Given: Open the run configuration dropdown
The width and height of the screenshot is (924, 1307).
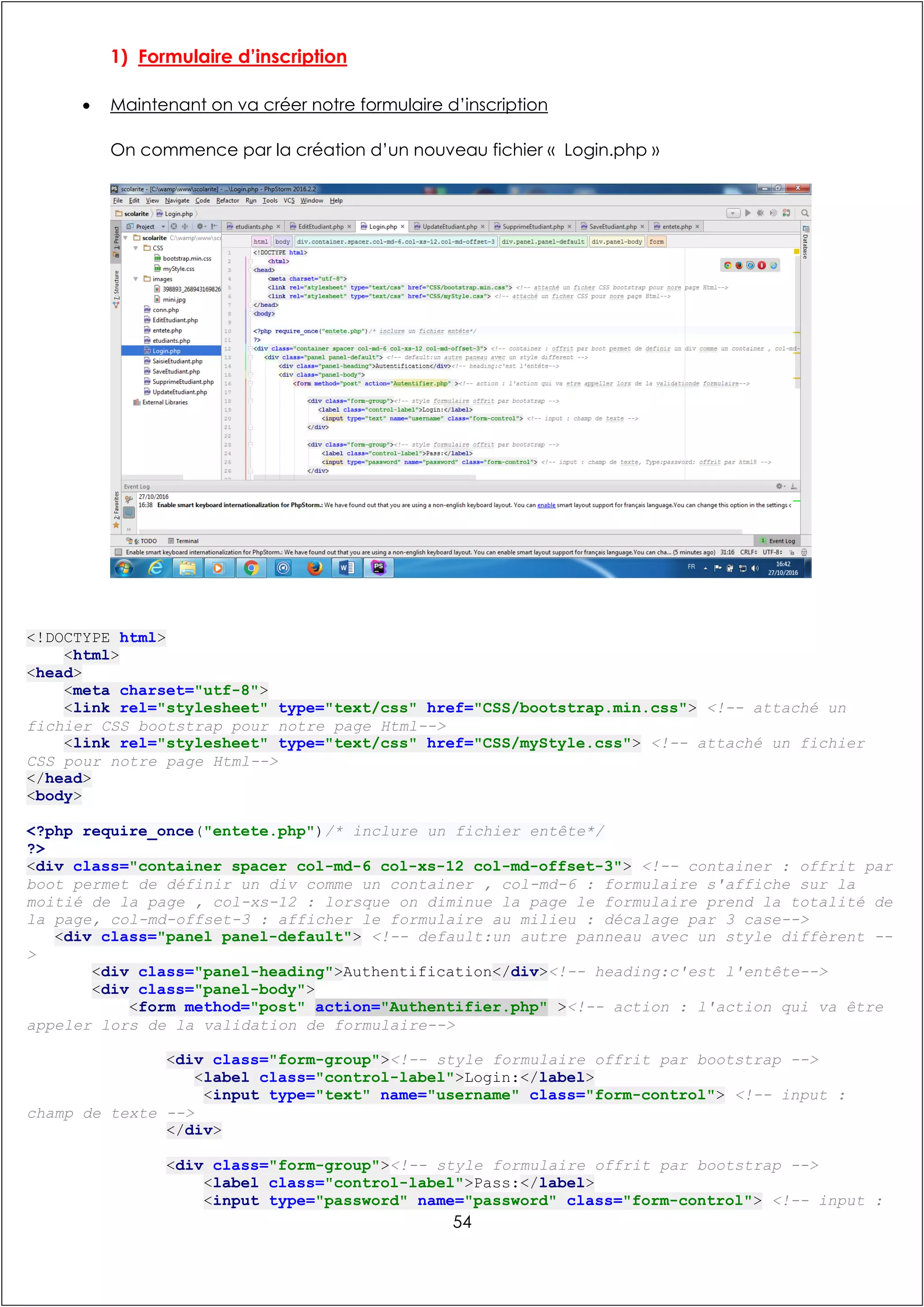Looking at the screenshot, I should pos(733,213).
